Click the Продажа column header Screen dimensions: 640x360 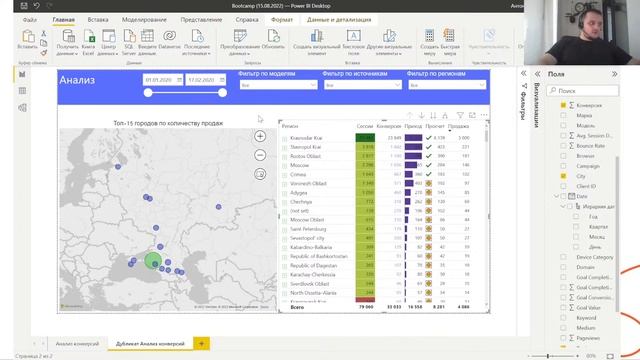[x=458, y=127]
